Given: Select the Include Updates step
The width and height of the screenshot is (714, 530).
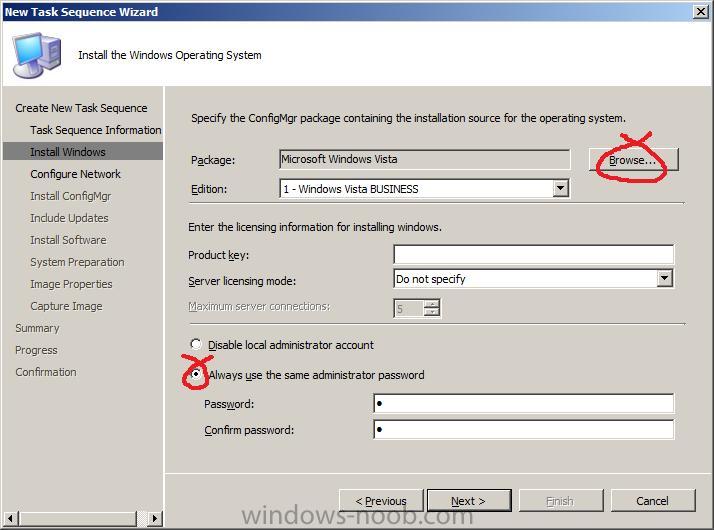Looking at the screenshot, I should [x=69, y=218].
